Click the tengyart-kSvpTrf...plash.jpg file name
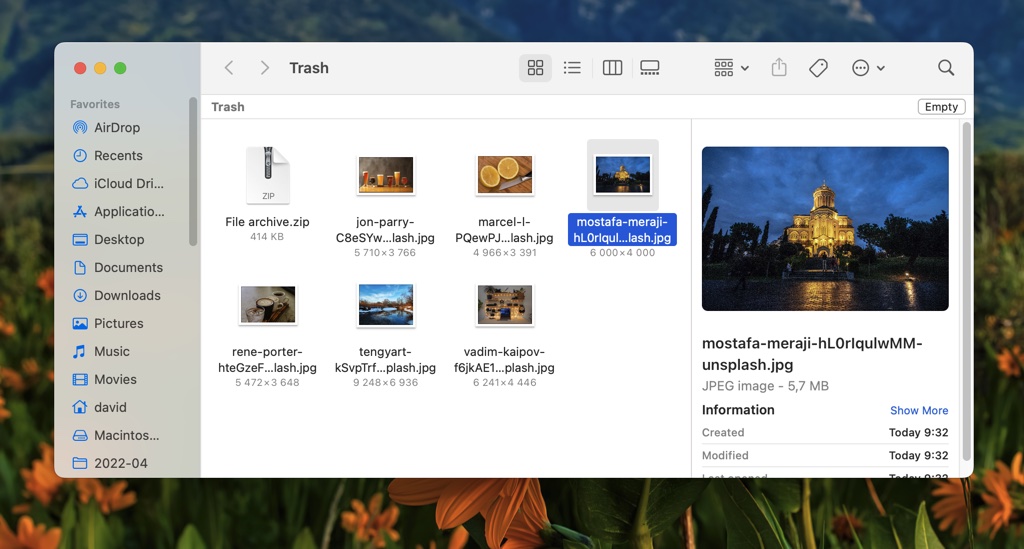Viewport: 1024px width, 549px height. click(385, 360)
